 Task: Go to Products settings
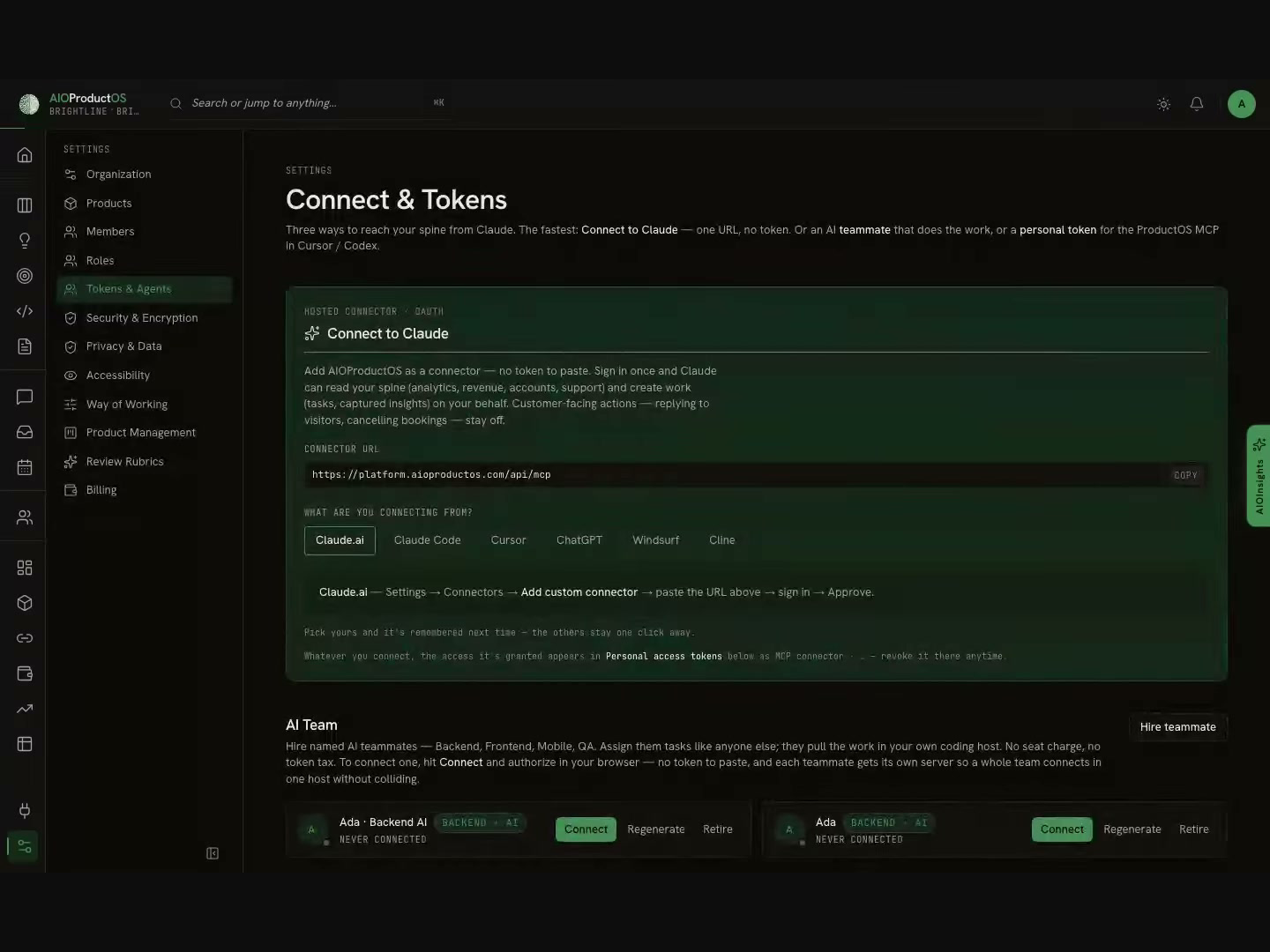pos(145,204)
